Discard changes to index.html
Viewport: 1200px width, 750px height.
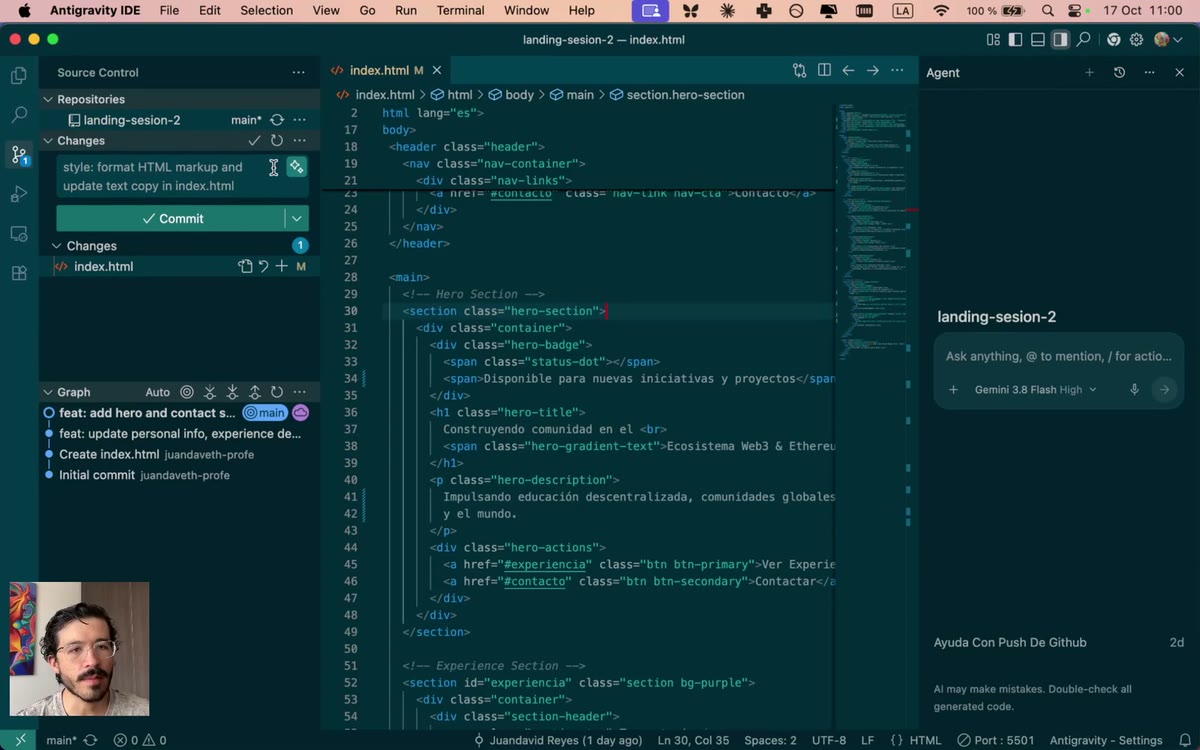click(x=264, y=267)
